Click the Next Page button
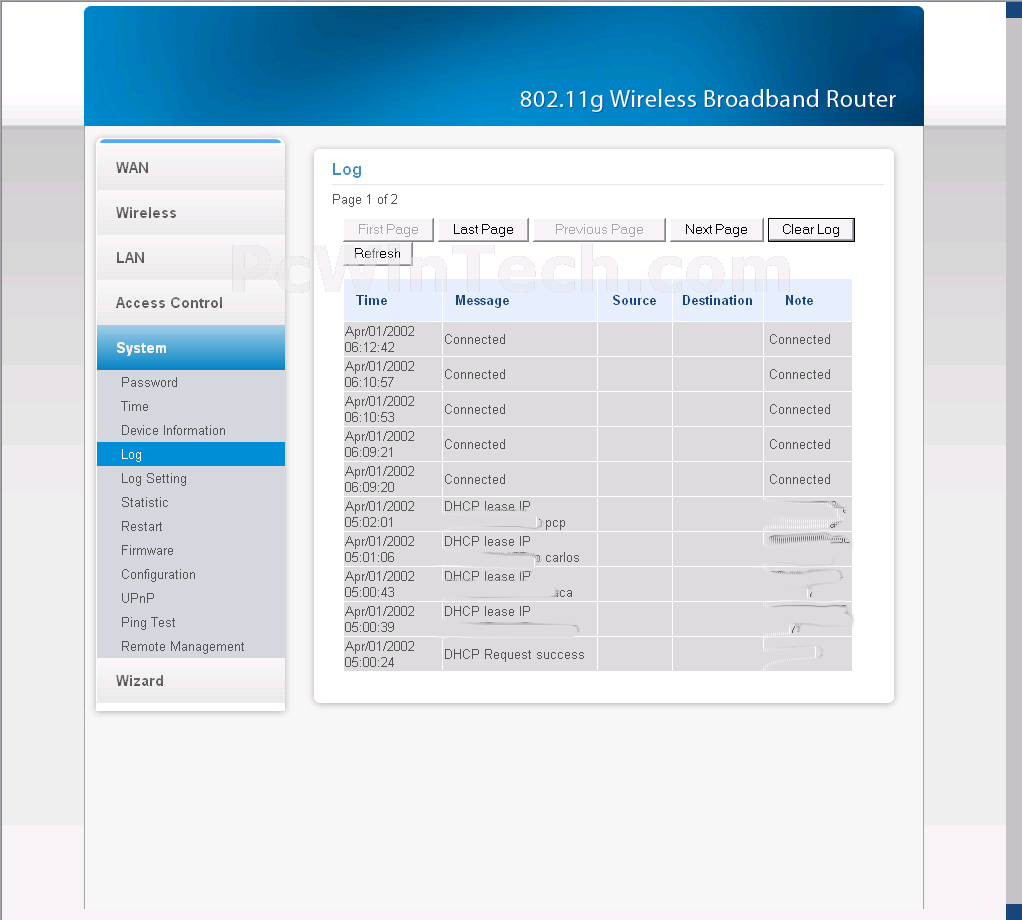1022x920 pixels. [716, 229]
